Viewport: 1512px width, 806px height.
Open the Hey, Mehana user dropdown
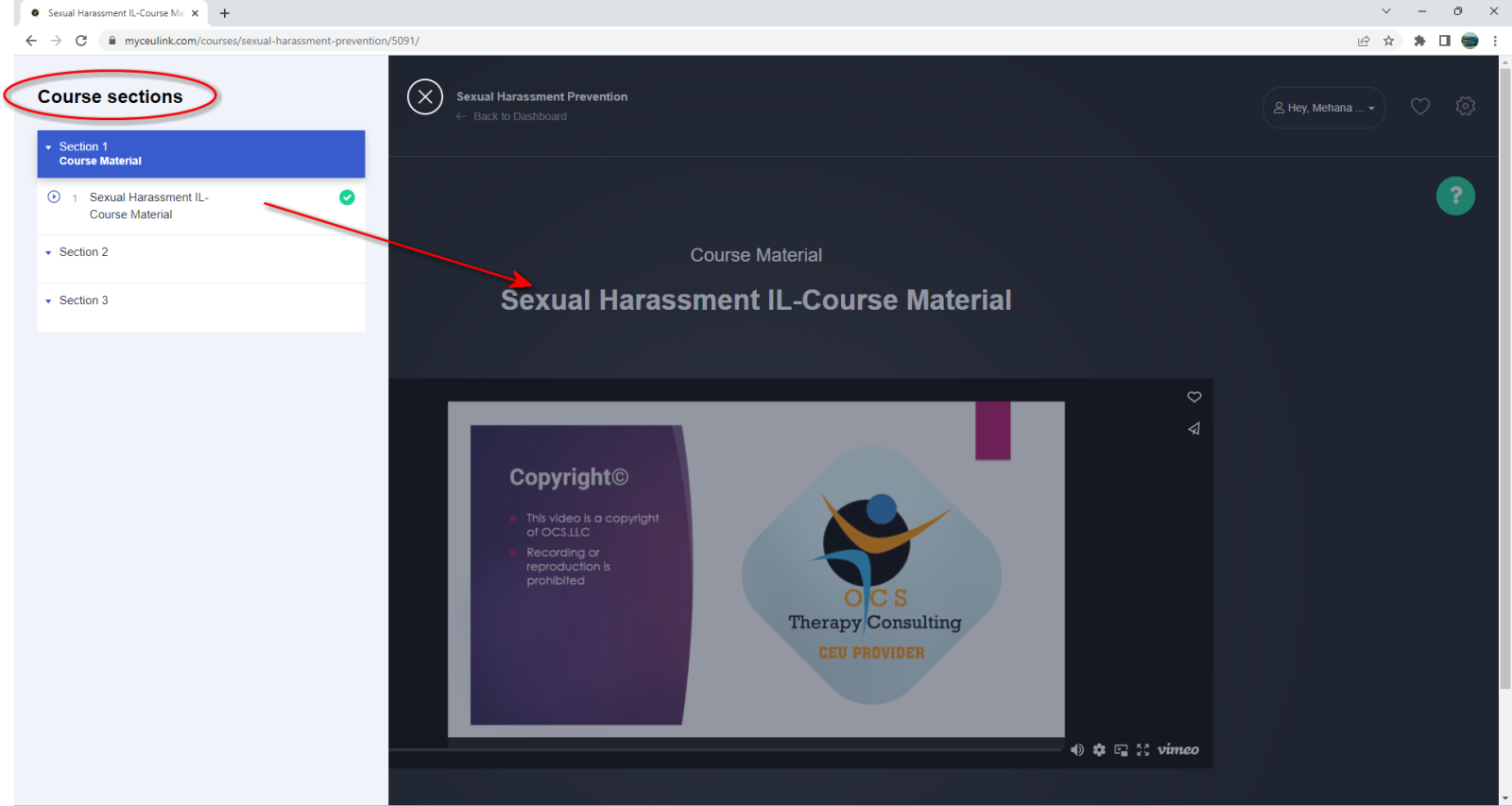[1323, 108]
